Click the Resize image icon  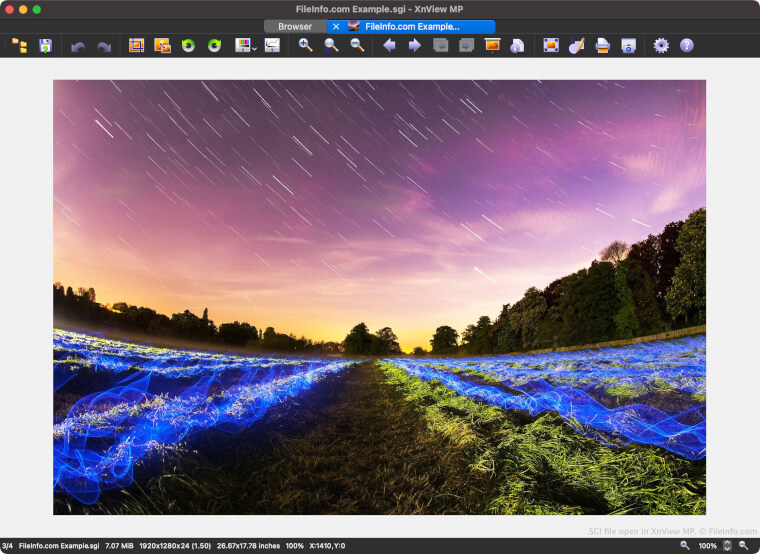162,45
